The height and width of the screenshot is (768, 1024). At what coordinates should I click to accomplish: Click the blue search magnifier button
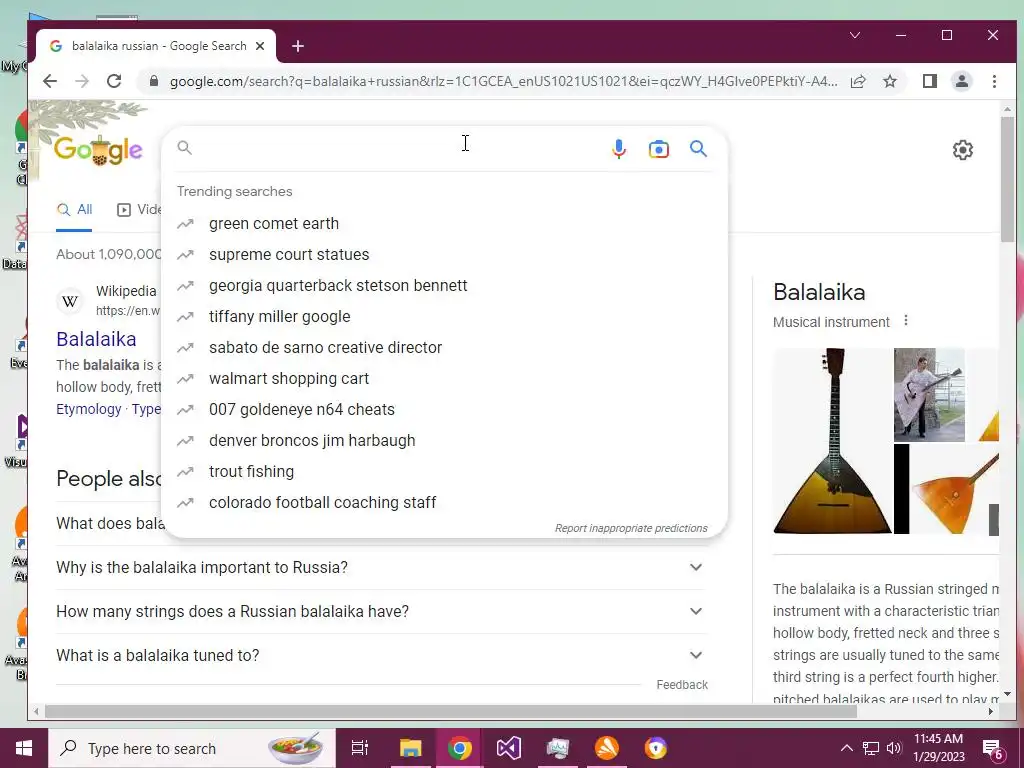coord(698,149)
